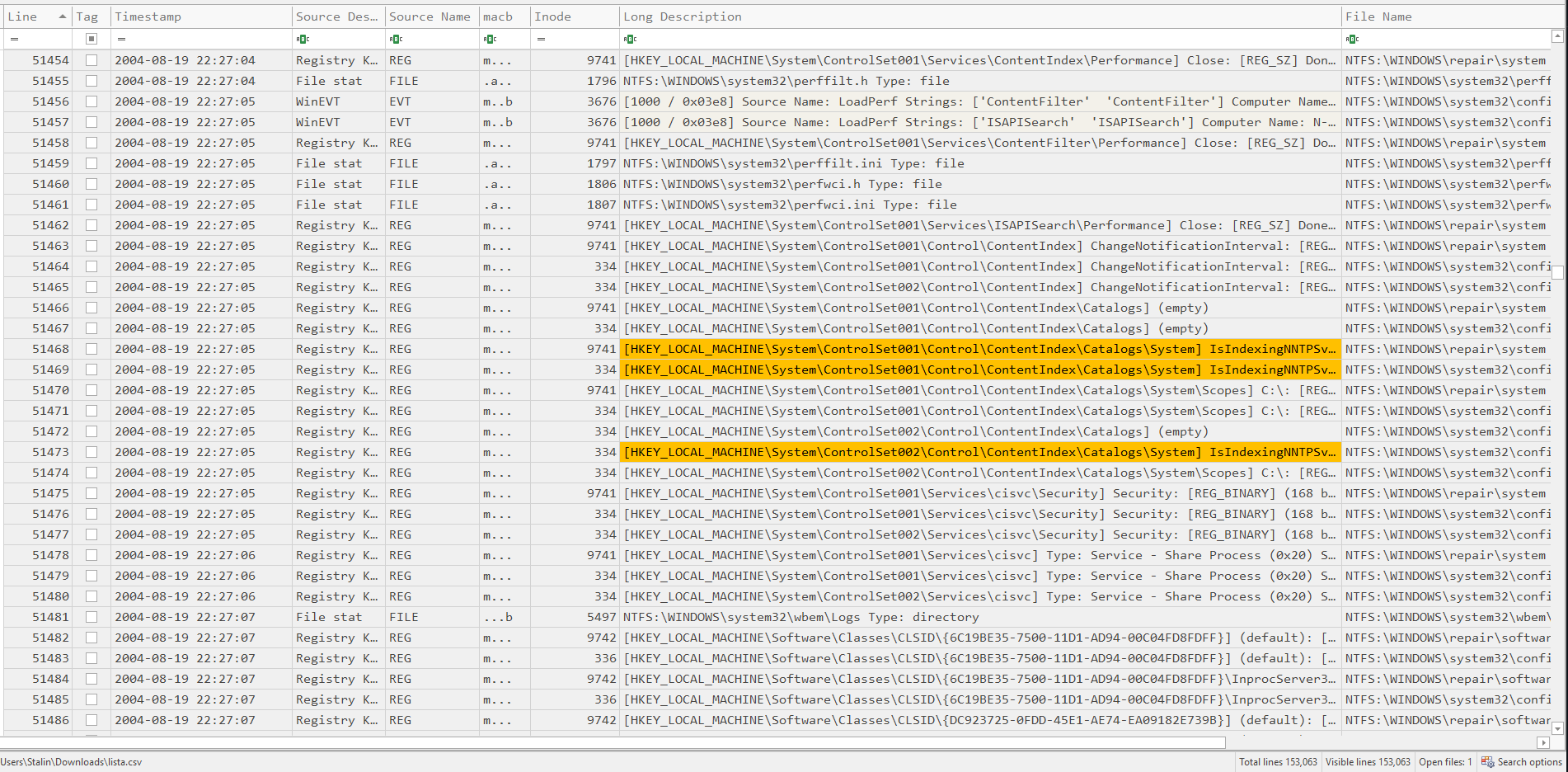1568x772 pixels.
Task: Select the 'perffilt.ini Type: file' description cell
Action: 980,163
